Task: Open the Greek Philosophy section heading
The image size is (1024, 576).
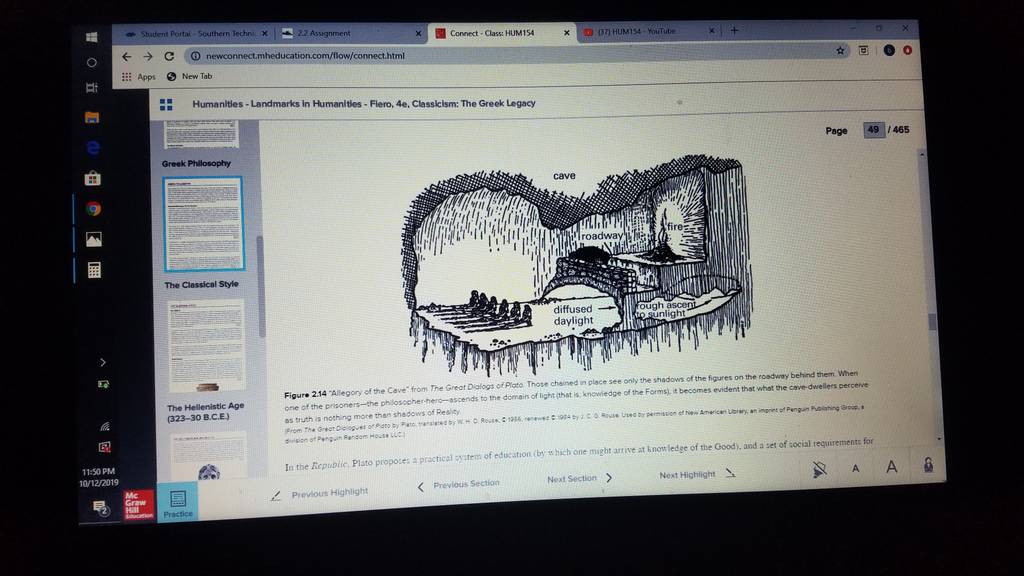Action: (x=197, y=163)
